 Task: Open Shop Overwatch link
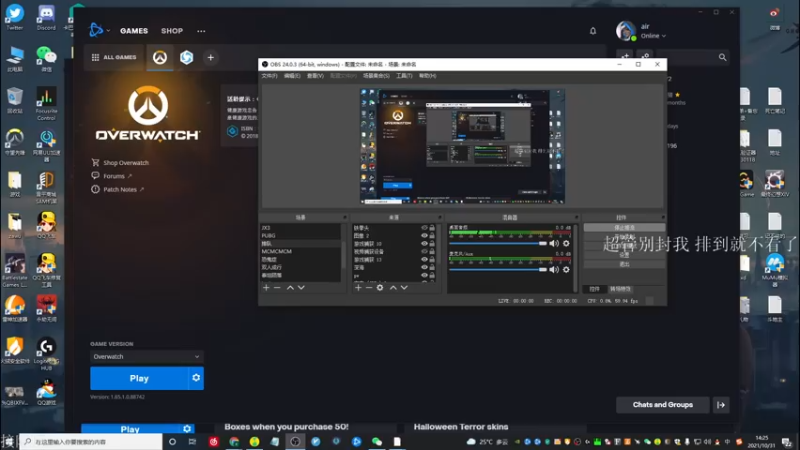pyautogui.click(x=126, y=163)
